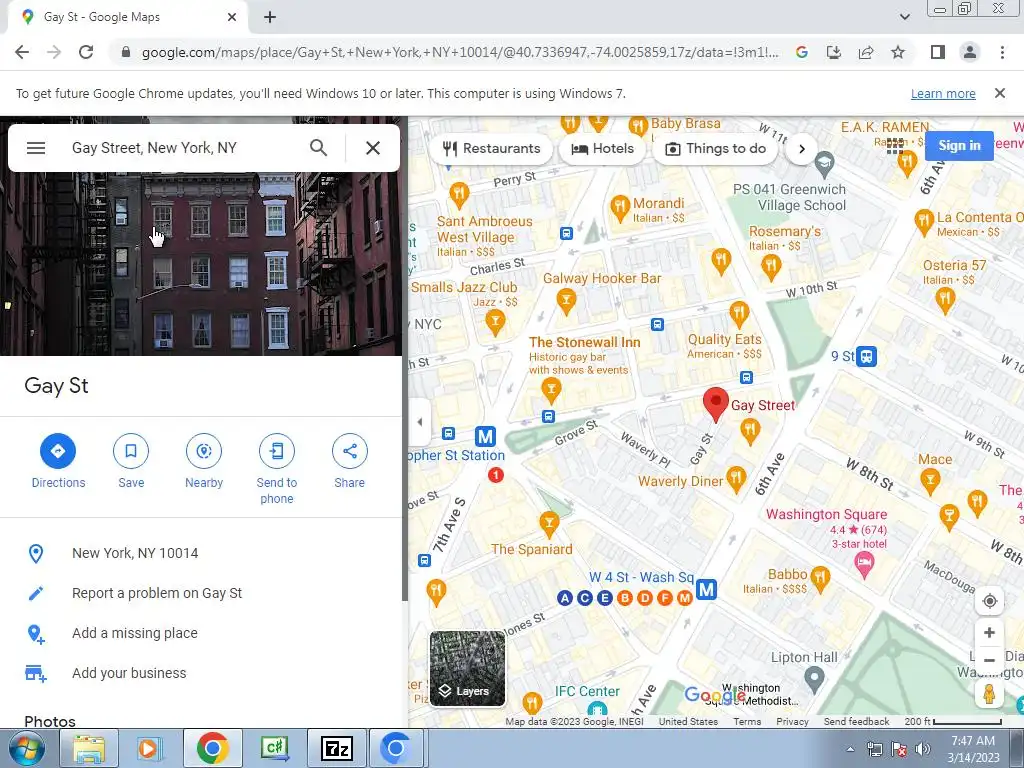Image resolution: width=1024 pixels, height=768 pixels.
Task: Sign in to Google account
Action: tap(959, 146)
